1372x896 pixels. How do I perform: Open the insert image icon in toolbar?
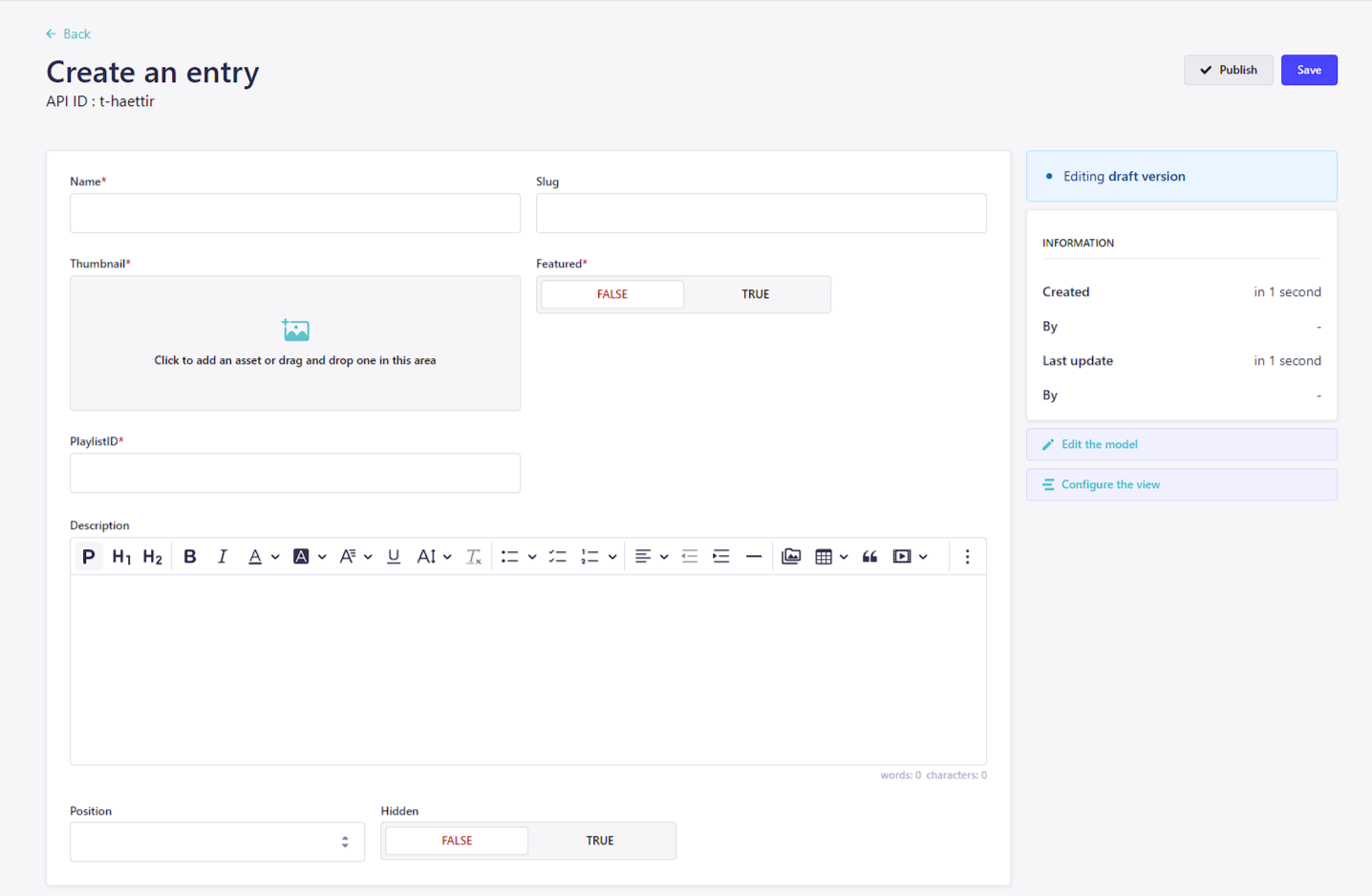[x=791, y=557]
